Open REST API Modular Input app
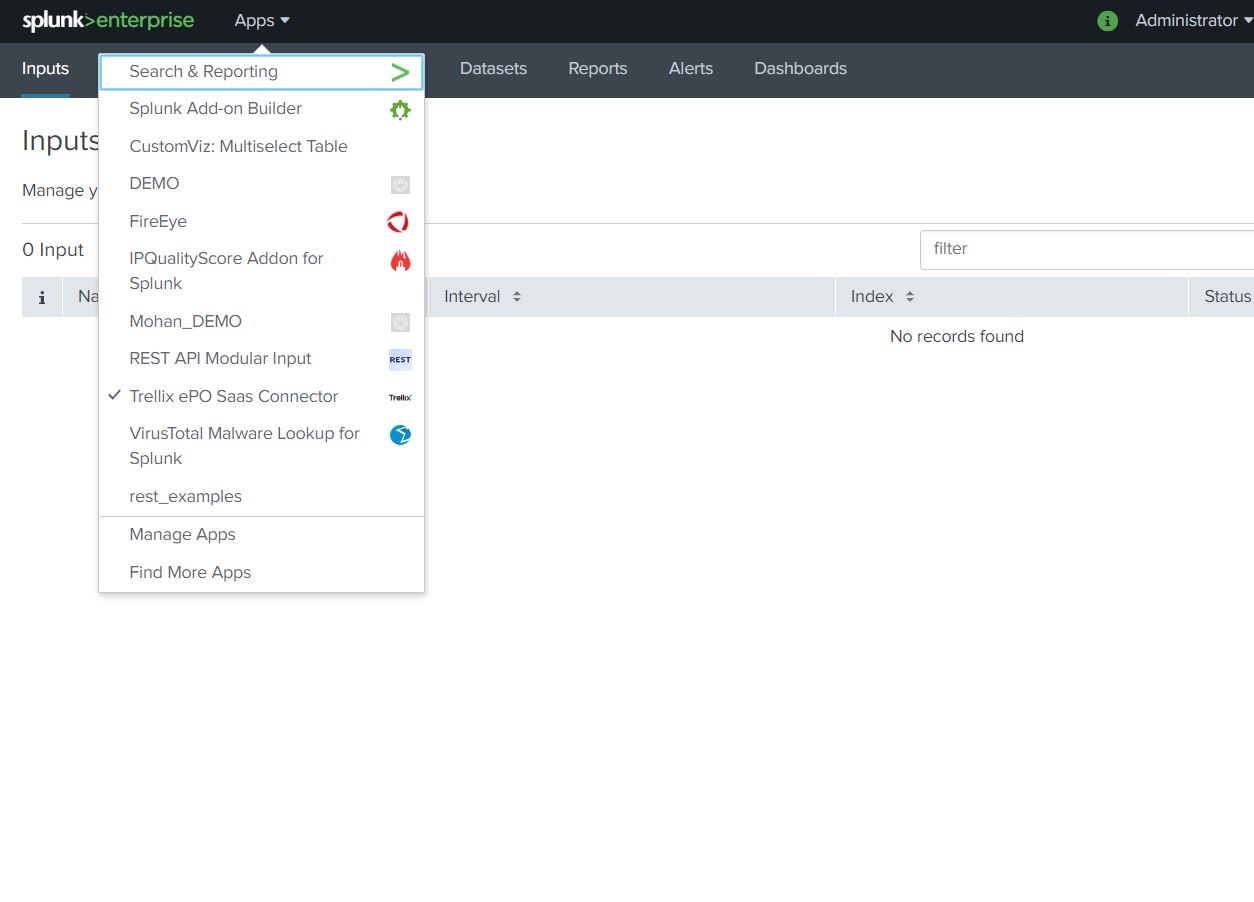Screen dimensions: 1254x902 pos(261,359)
